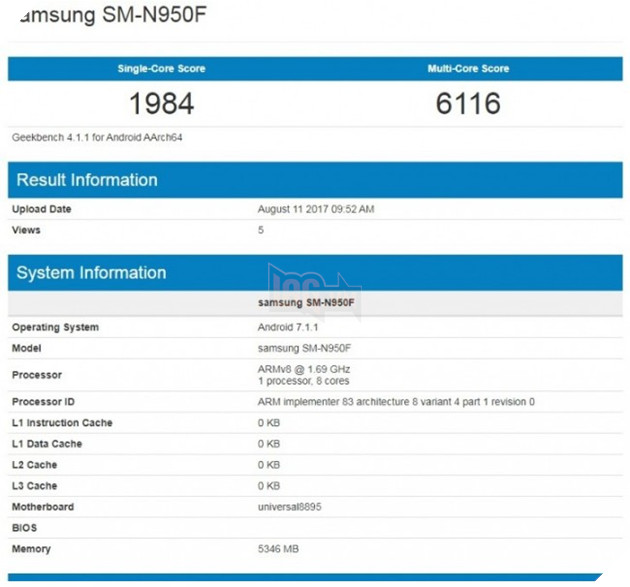Click the L1 Instruction Cache label

(62, 423)
